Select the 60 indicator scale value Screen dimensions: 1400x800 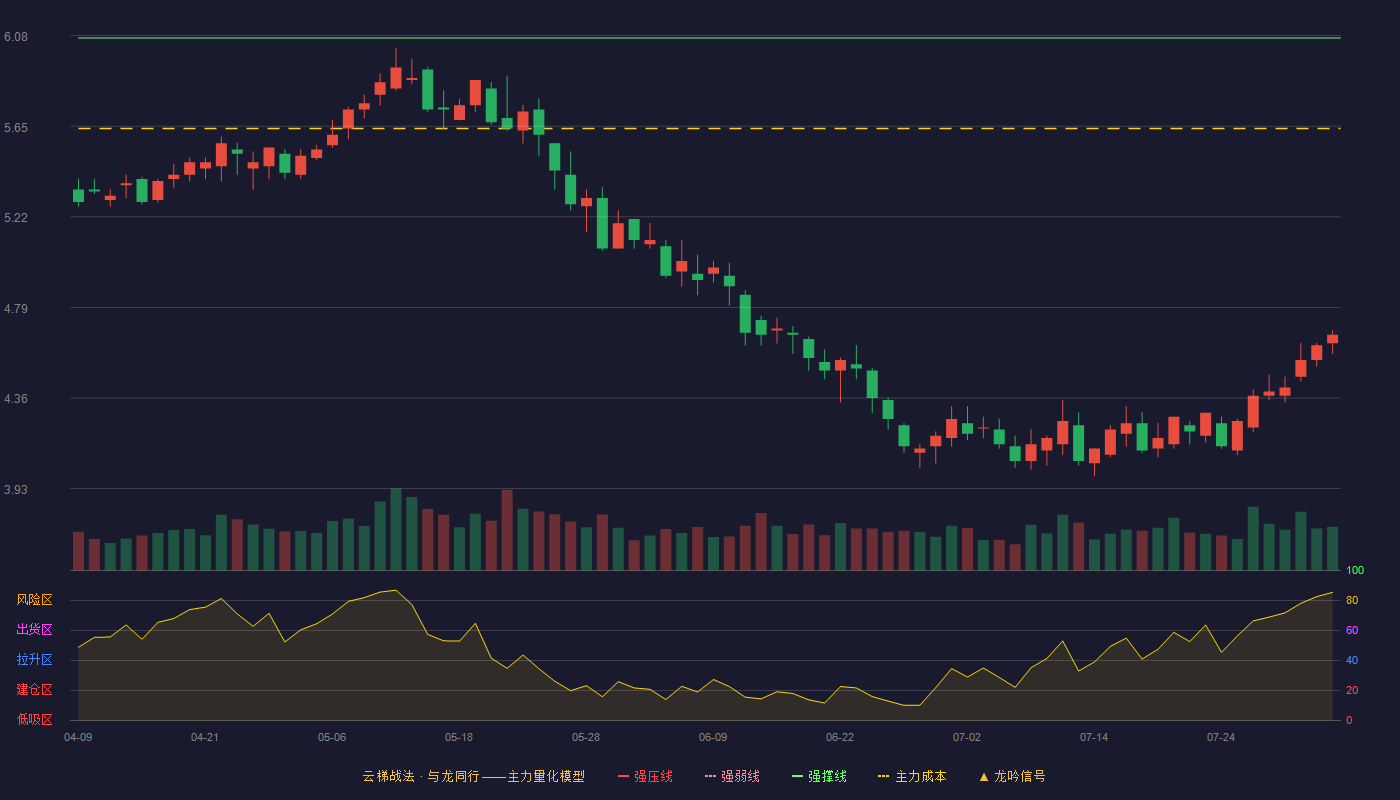(1352, 630)
